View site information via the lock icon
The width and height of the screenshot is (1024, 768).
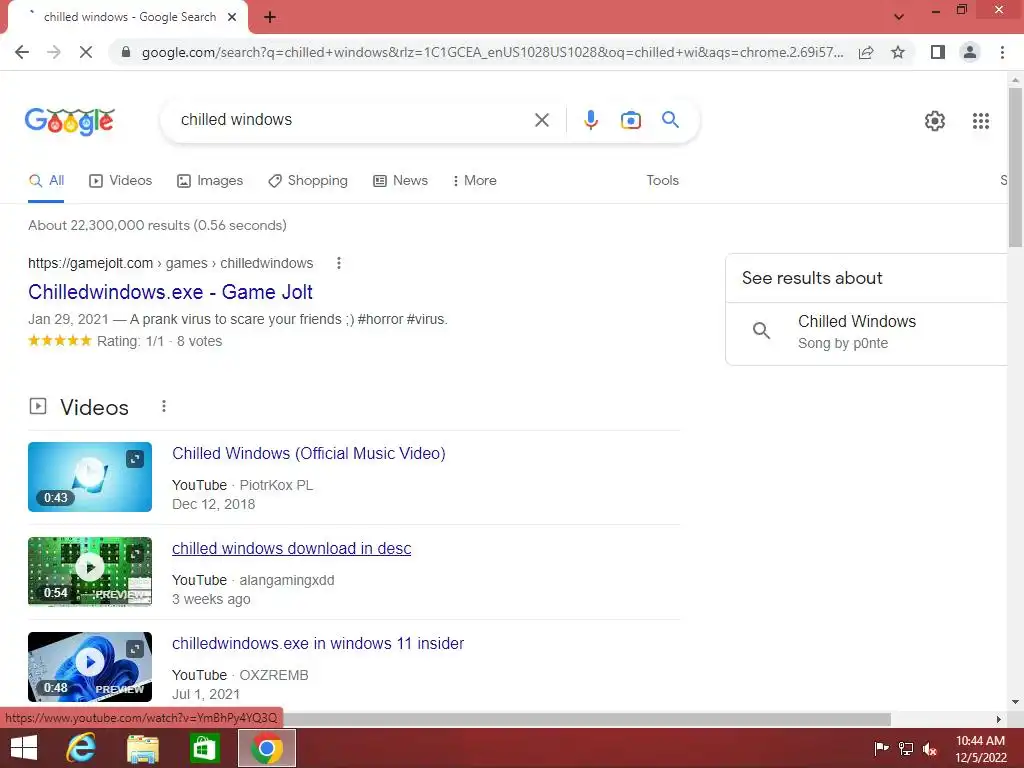127,52
